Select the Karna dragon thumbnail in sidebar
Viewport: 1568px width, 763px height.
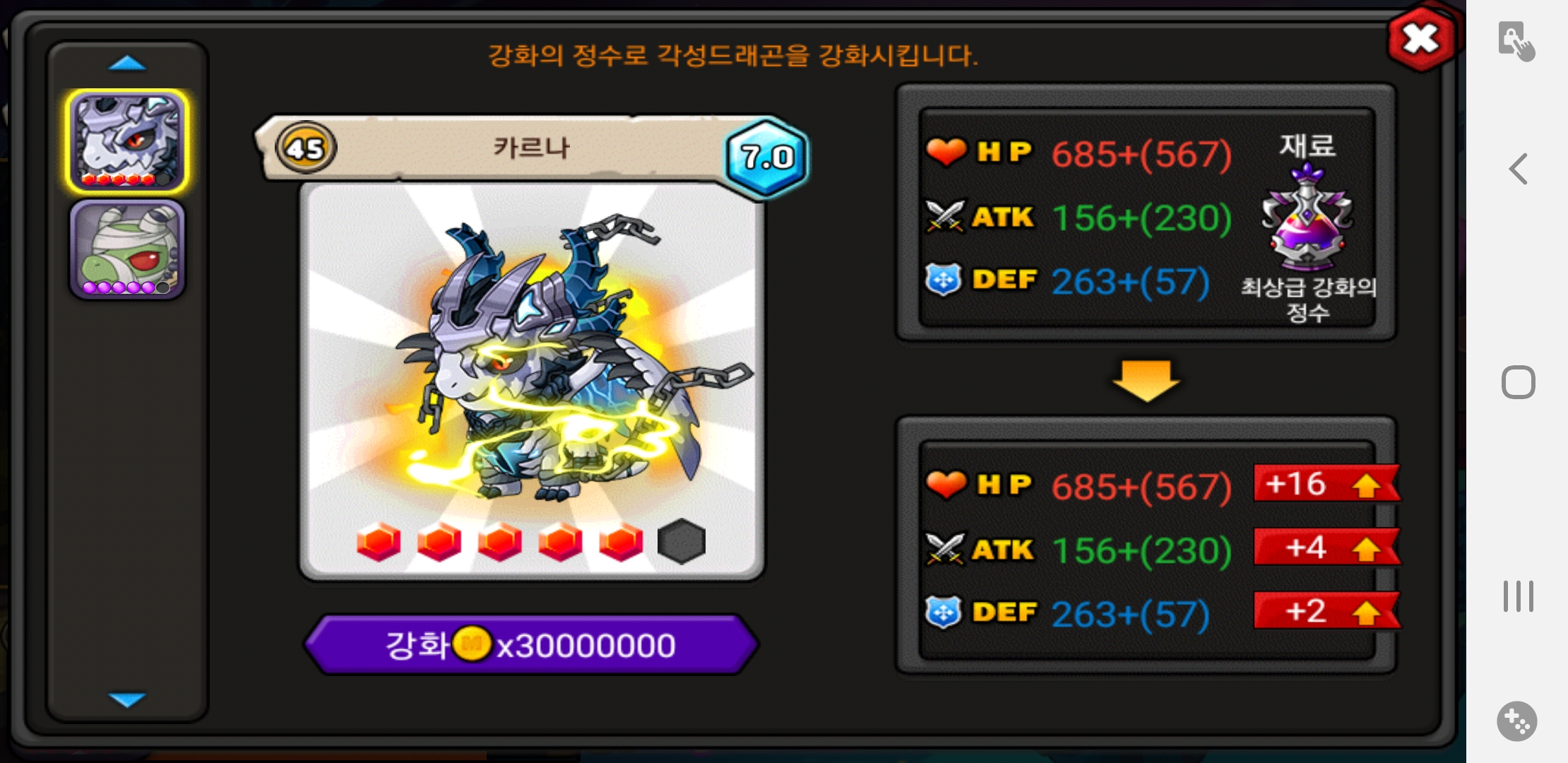pos(127,141)
